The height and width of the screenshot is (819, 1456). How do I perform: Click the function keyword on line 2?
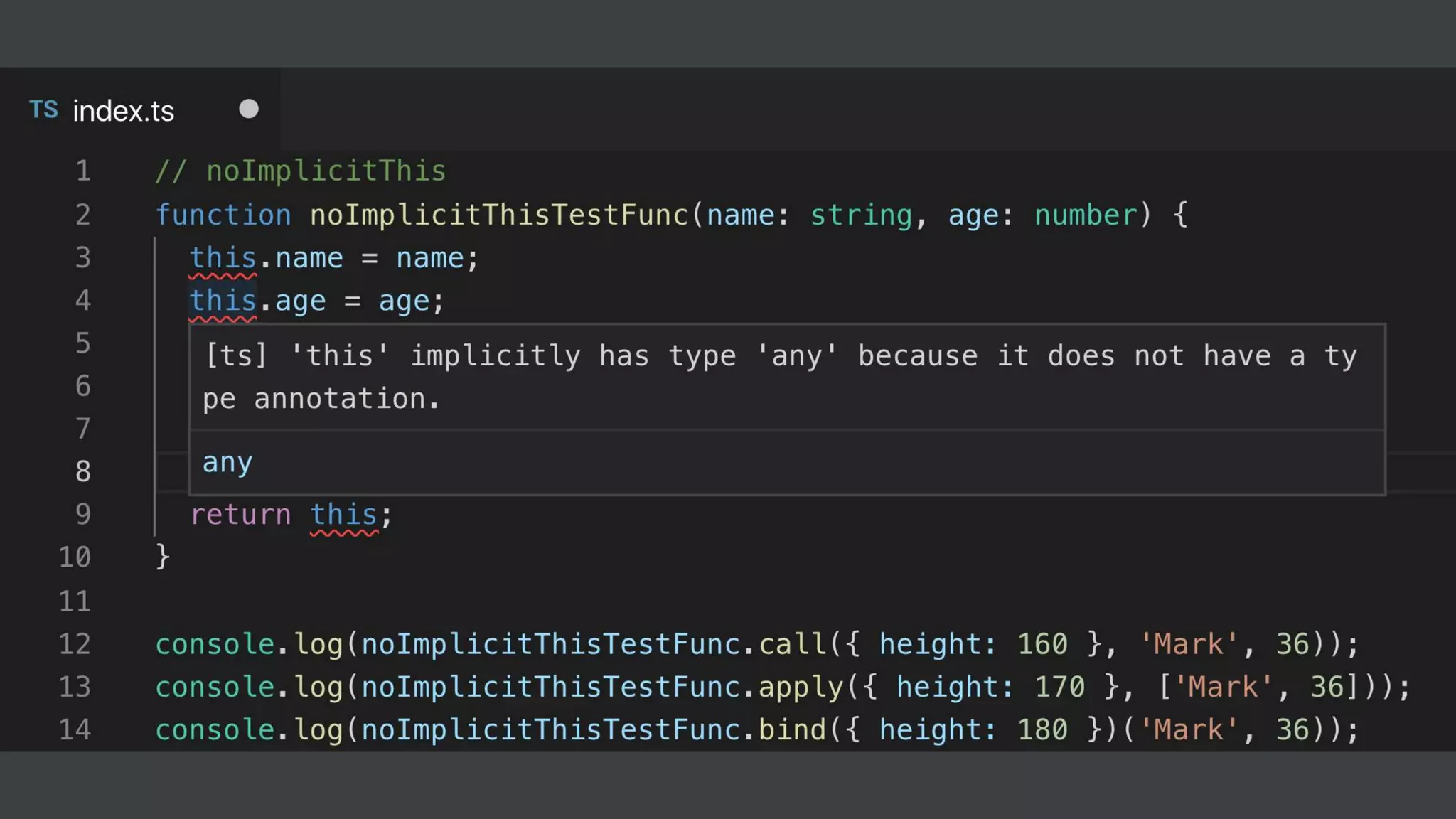[223, 215]
